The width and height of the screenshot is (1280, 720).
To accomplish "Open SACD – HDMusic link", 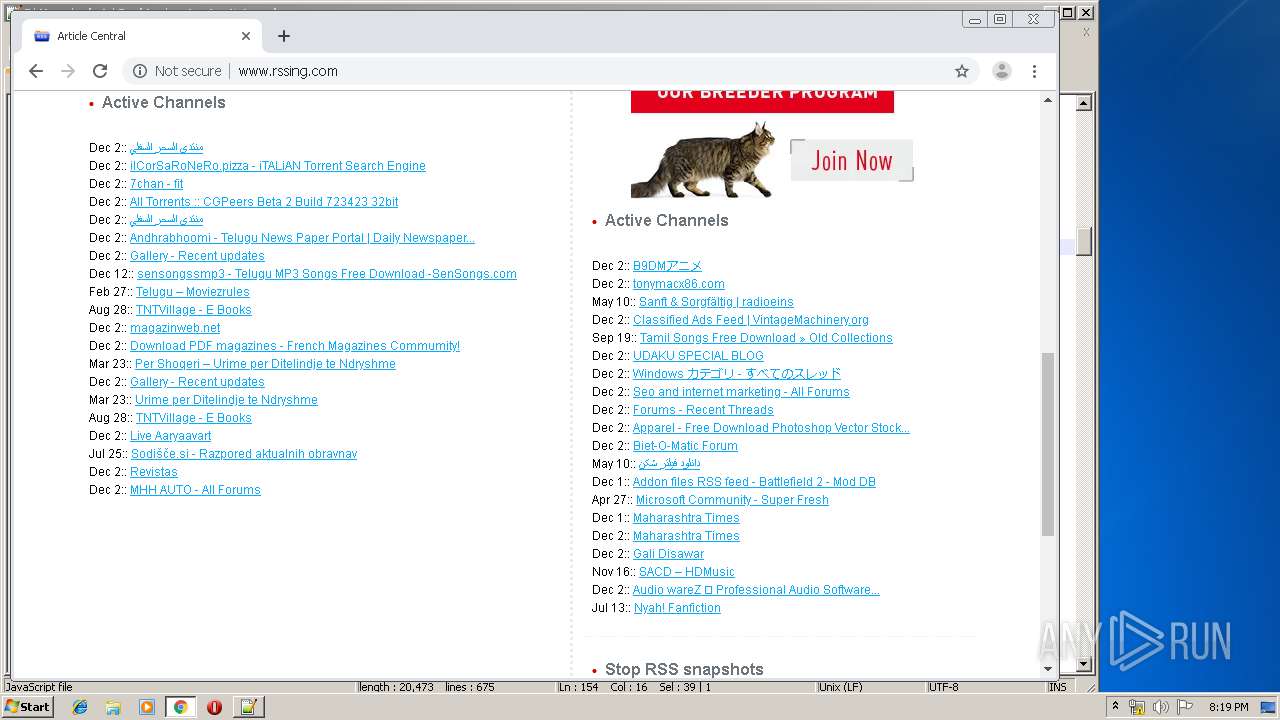I will pyautogui.click(x=687, y=572).
